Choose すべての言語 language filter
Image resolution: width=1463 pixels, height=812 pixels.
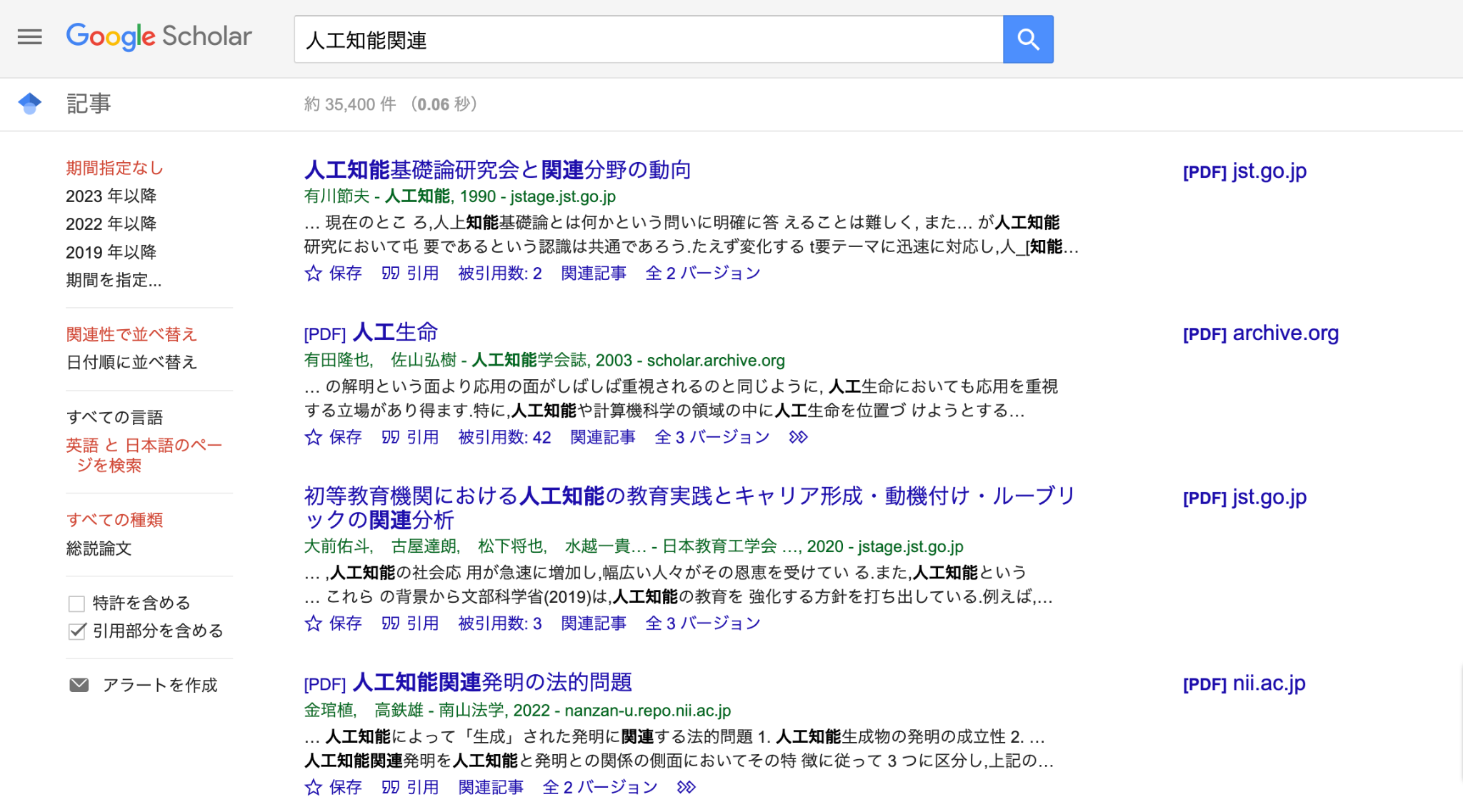coord(114,417)
